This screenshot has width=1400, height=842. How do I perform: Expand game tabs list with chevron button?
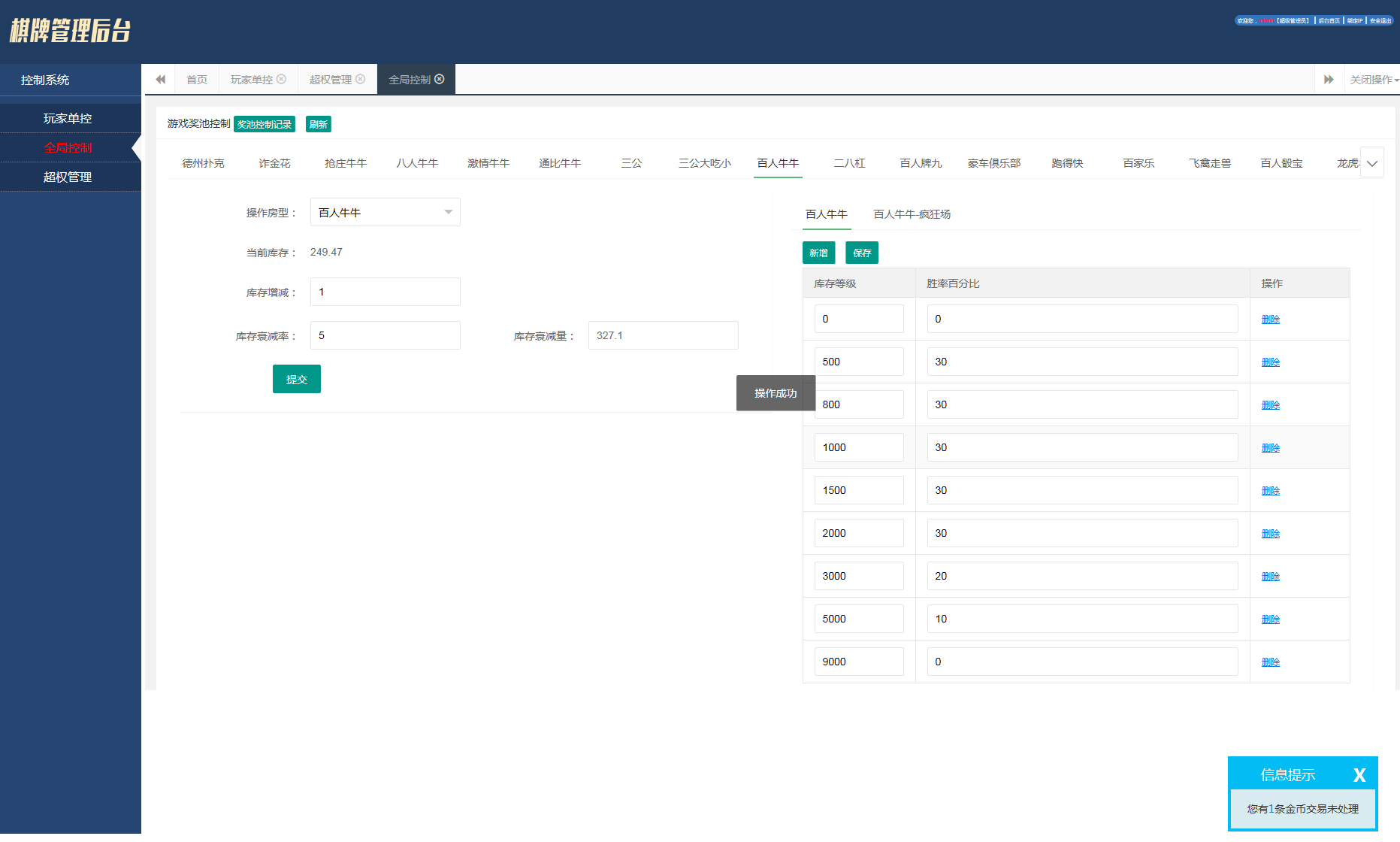(1371, 163)
